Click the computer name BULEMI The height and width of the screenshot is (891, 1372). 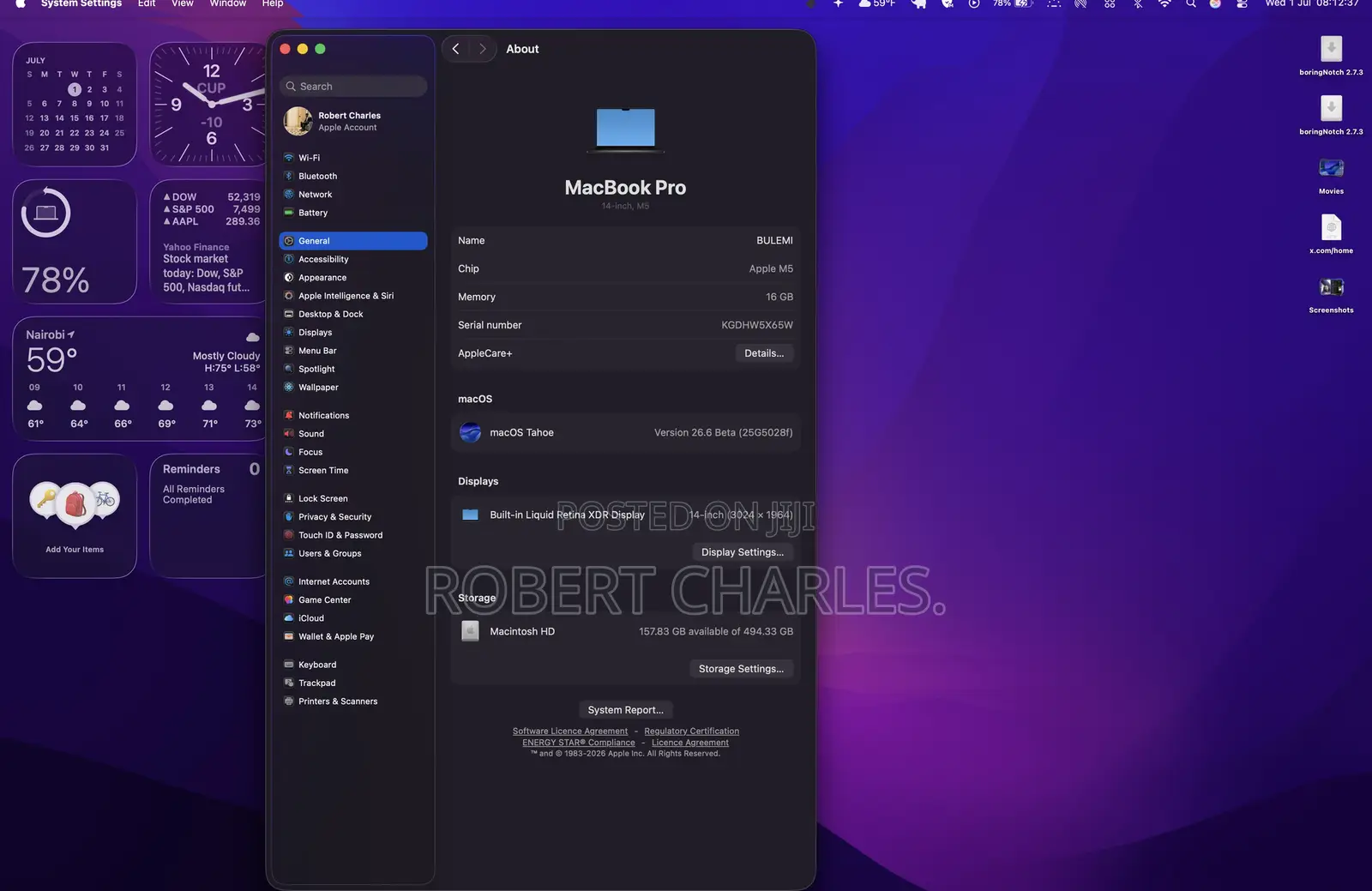pos(774,241)
